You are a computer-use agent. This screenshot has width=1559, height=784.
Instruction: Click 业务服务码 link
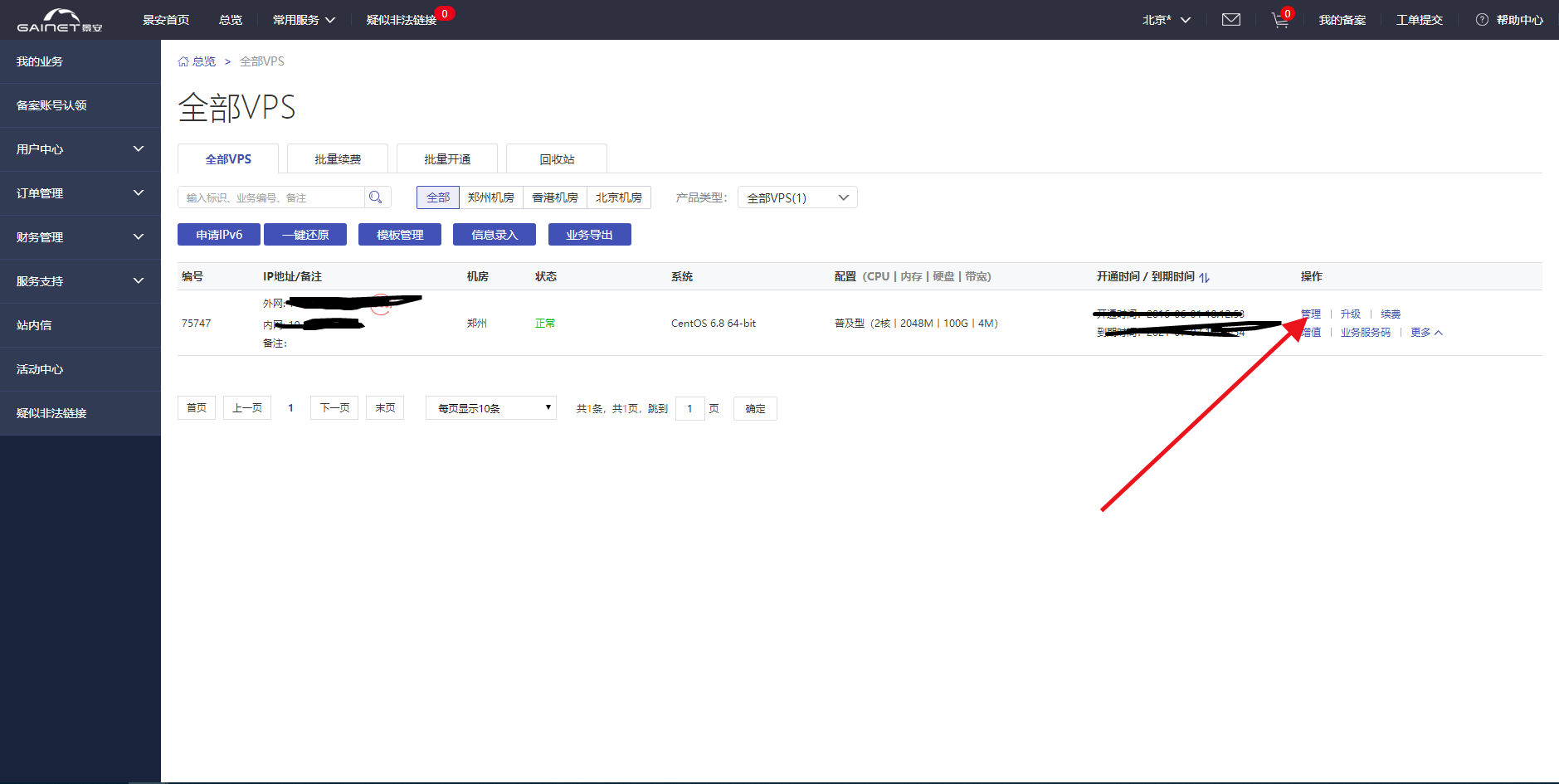click(1366, 333)
